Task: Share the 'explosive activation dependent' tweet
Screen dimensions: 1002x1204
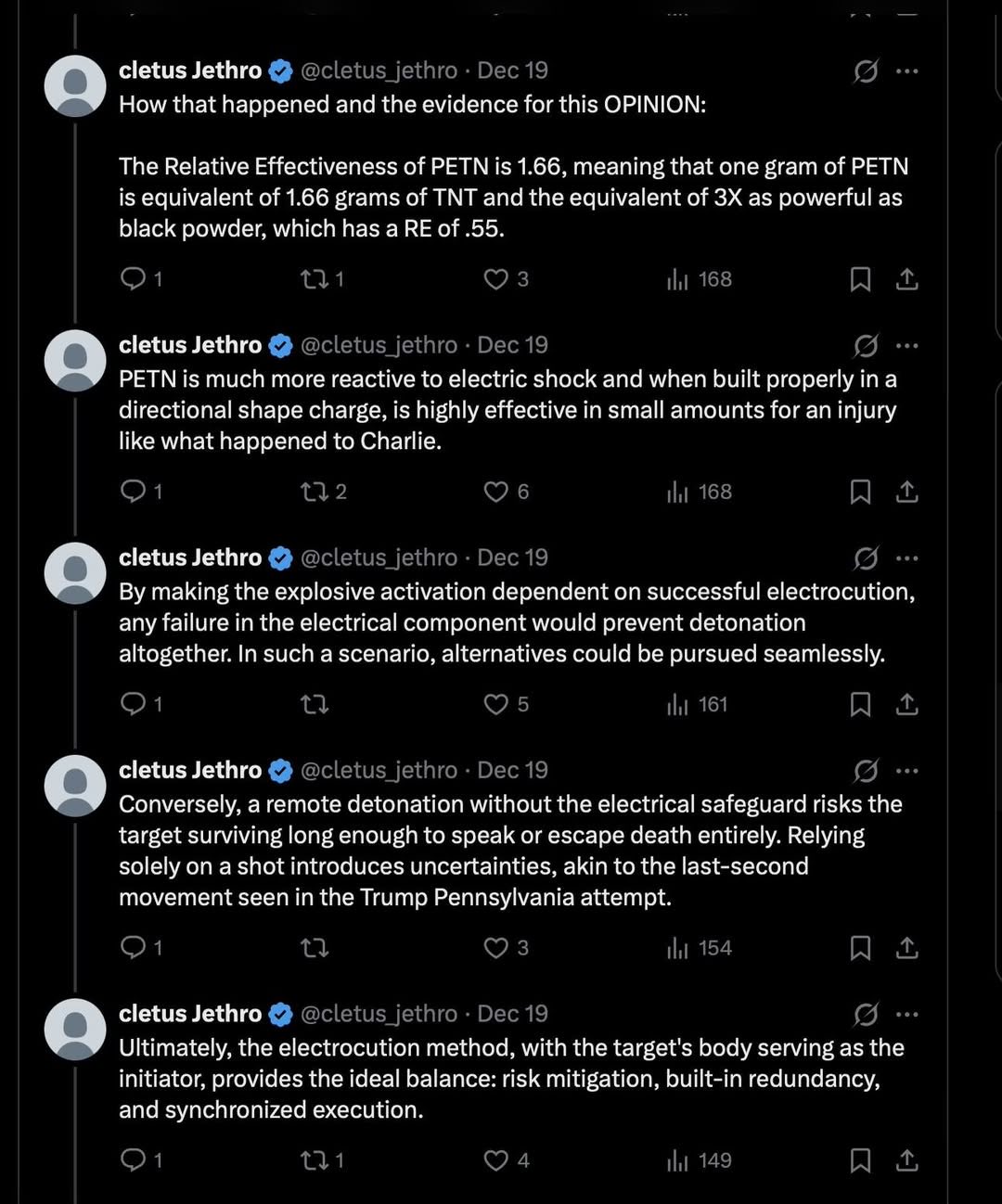Action: tap(907, 704)
